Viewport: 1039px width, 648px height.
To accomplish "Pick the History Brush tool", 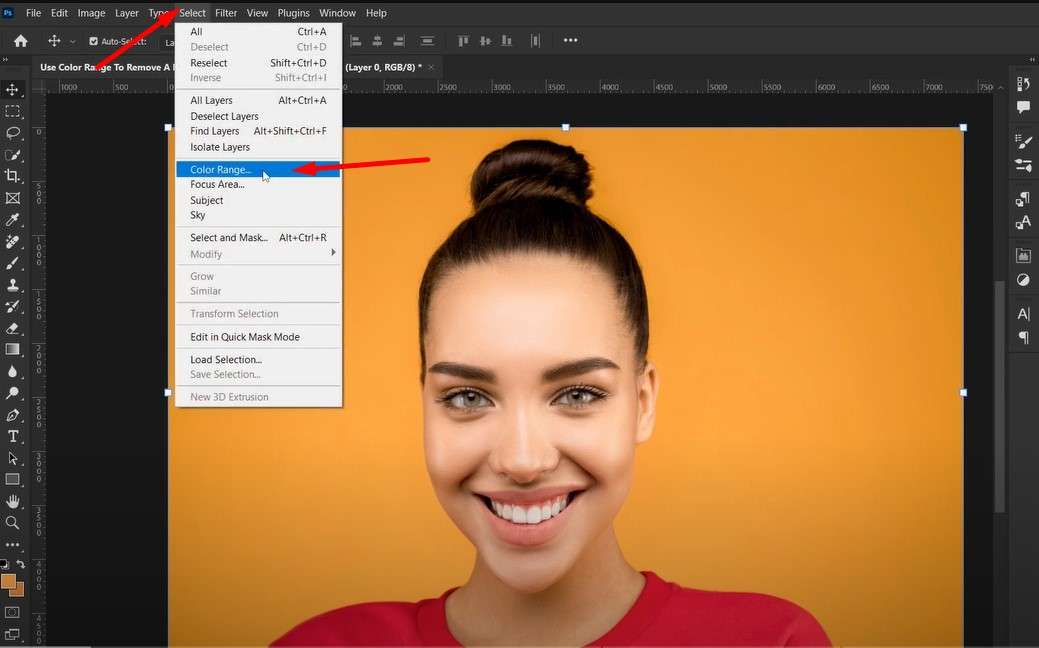I will (13, 307).
